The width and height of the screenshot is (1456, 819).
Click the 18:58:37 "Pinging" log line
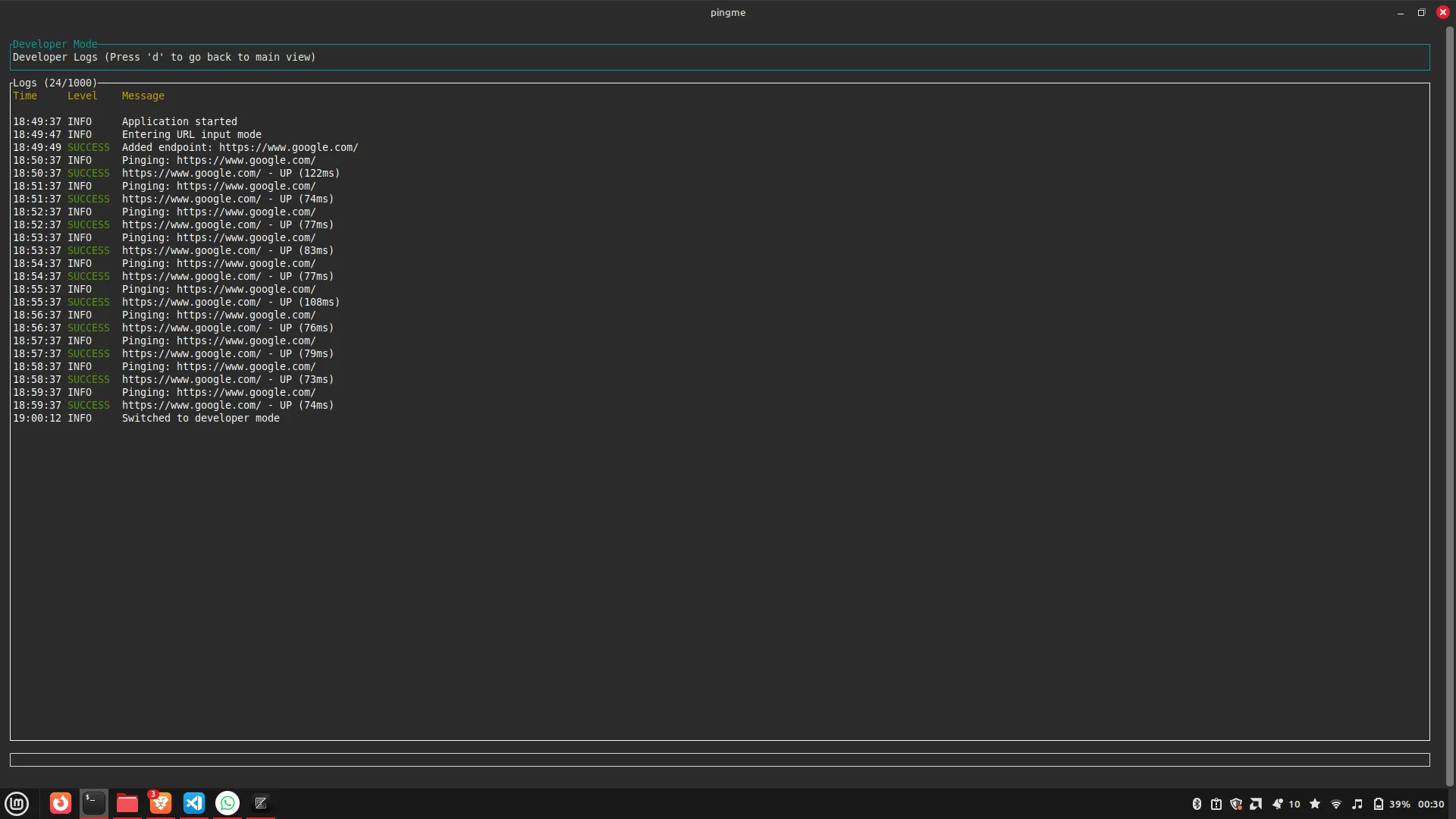165,366
